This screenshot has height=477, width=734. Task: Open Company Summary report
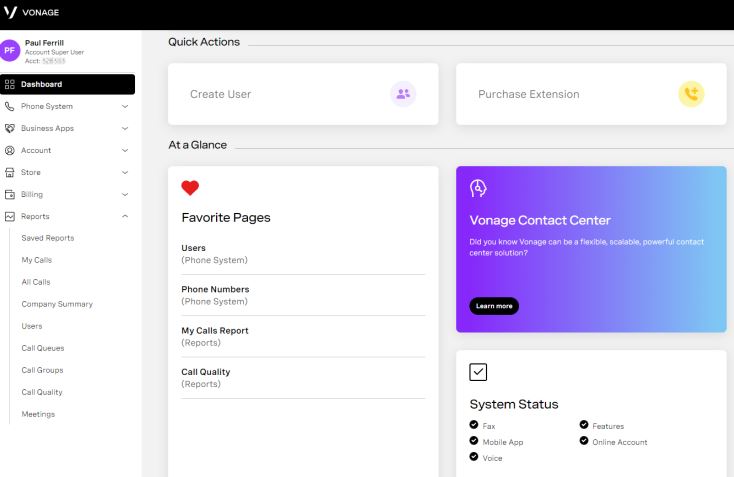(57, 304)
